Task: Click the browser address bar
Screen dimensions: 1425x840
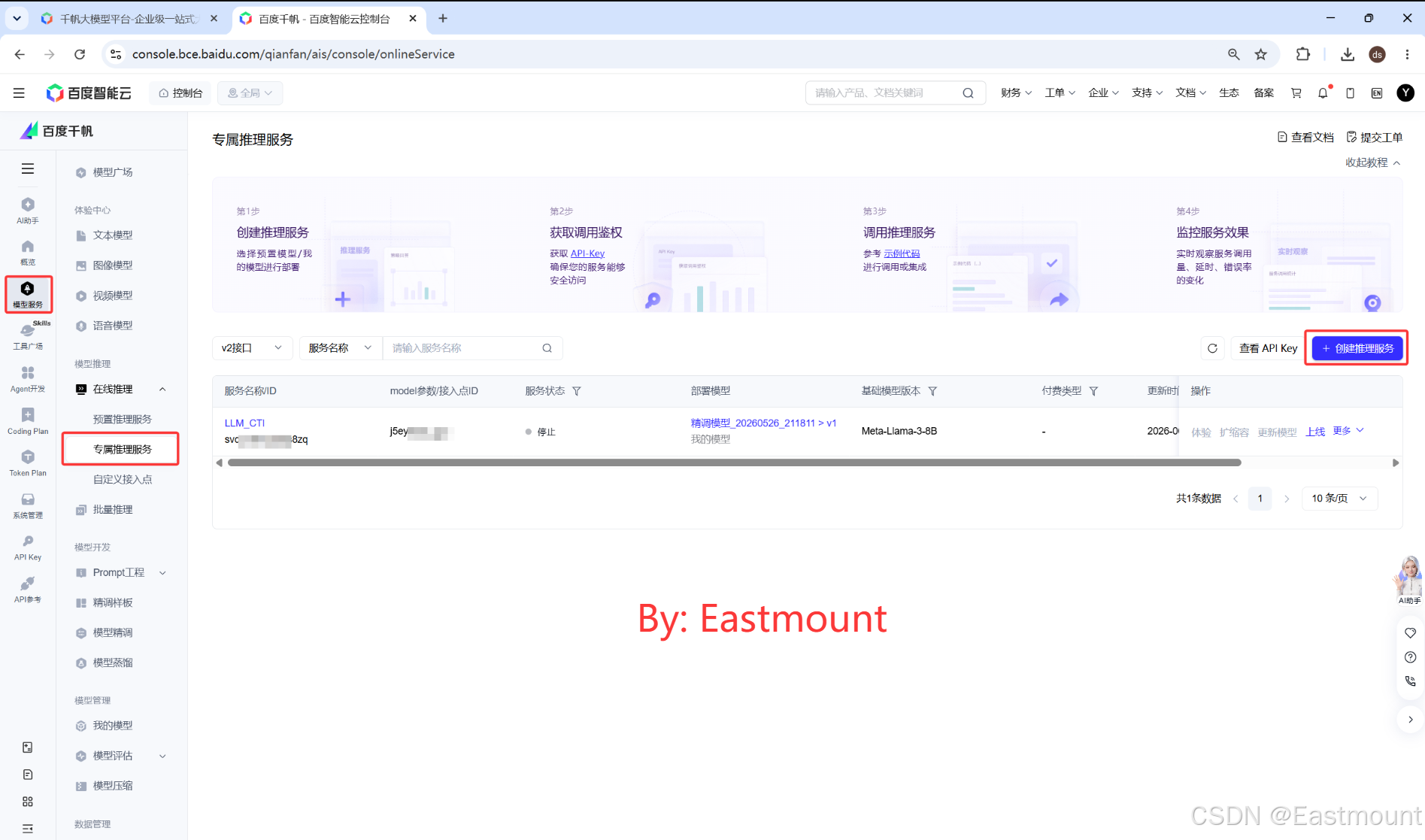Action: point(669,54)
